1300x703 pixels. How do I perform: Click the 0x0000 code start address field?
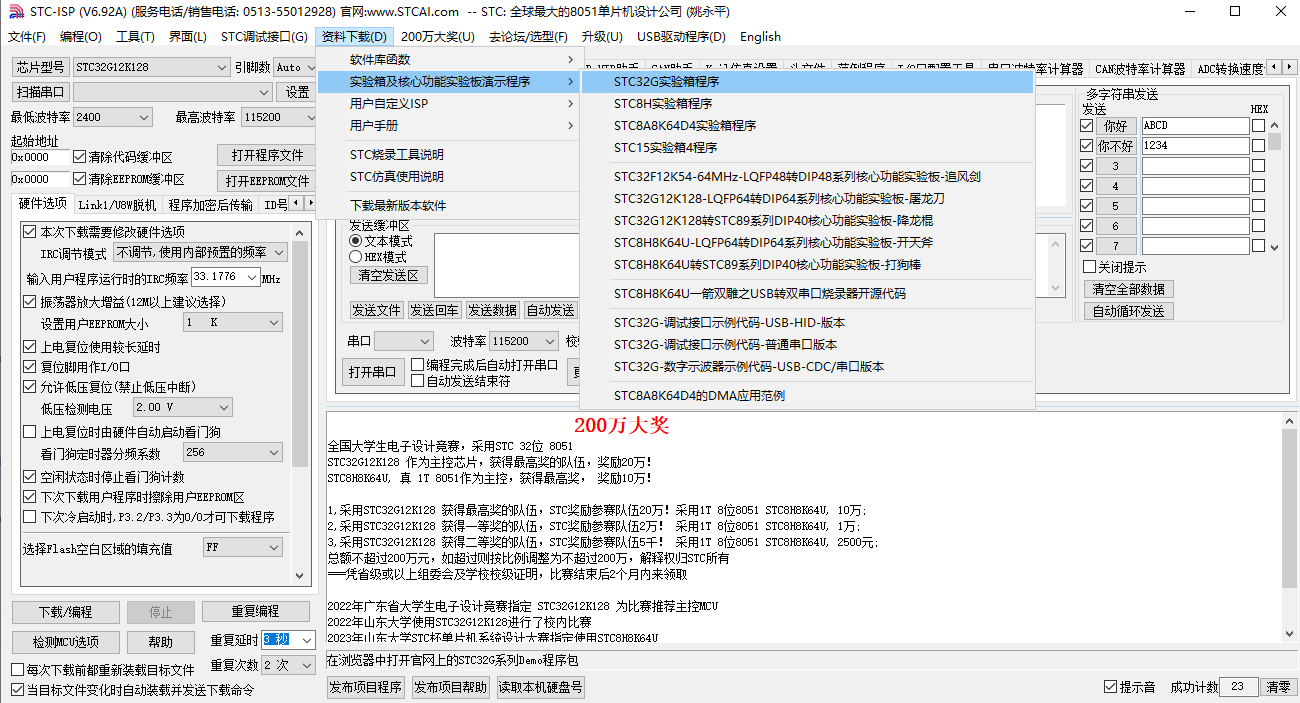40,157
